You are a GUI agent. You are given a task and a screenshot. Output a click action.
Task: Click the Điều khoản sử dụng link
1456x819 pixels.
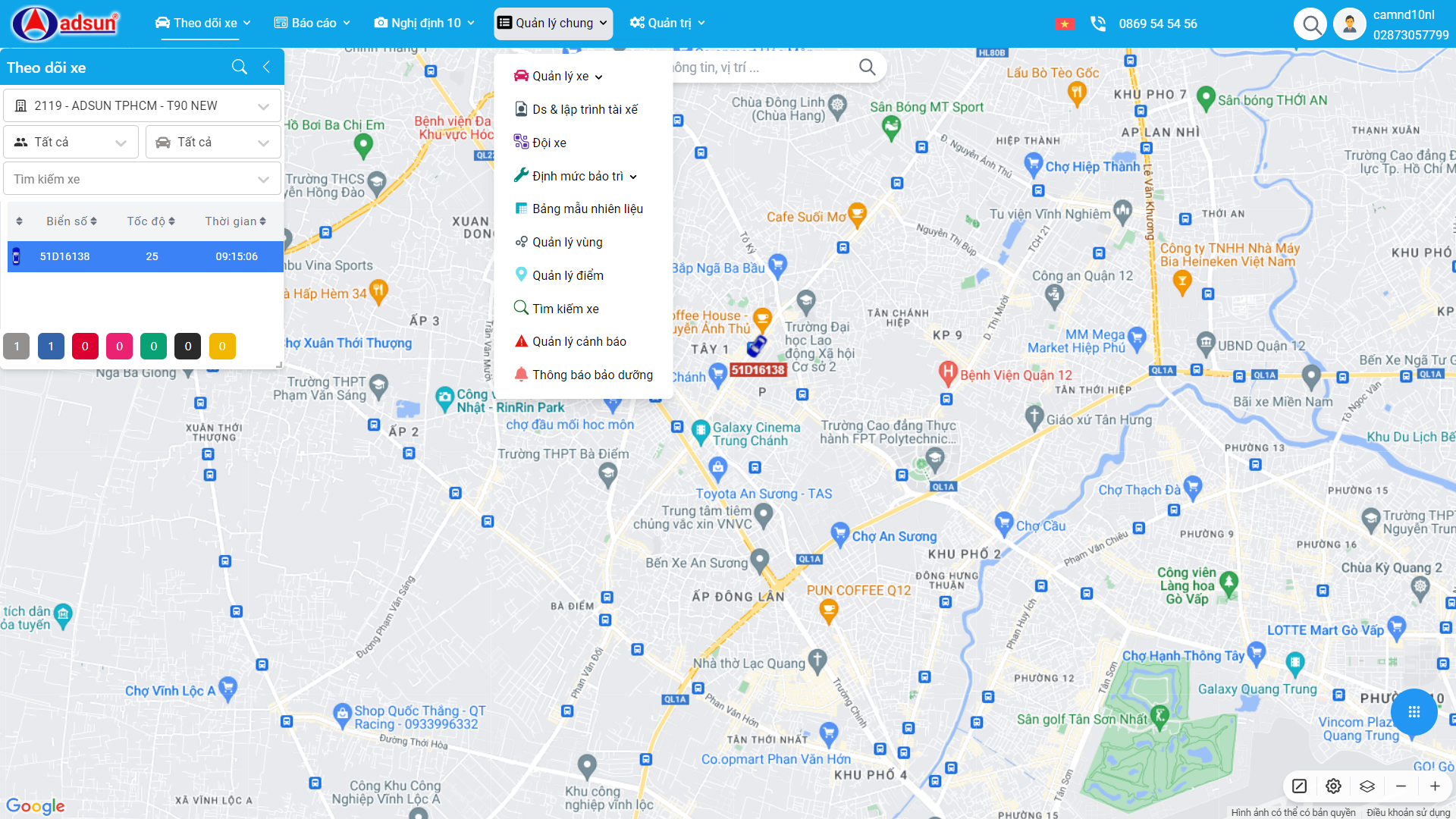[x=1407, y=812]
